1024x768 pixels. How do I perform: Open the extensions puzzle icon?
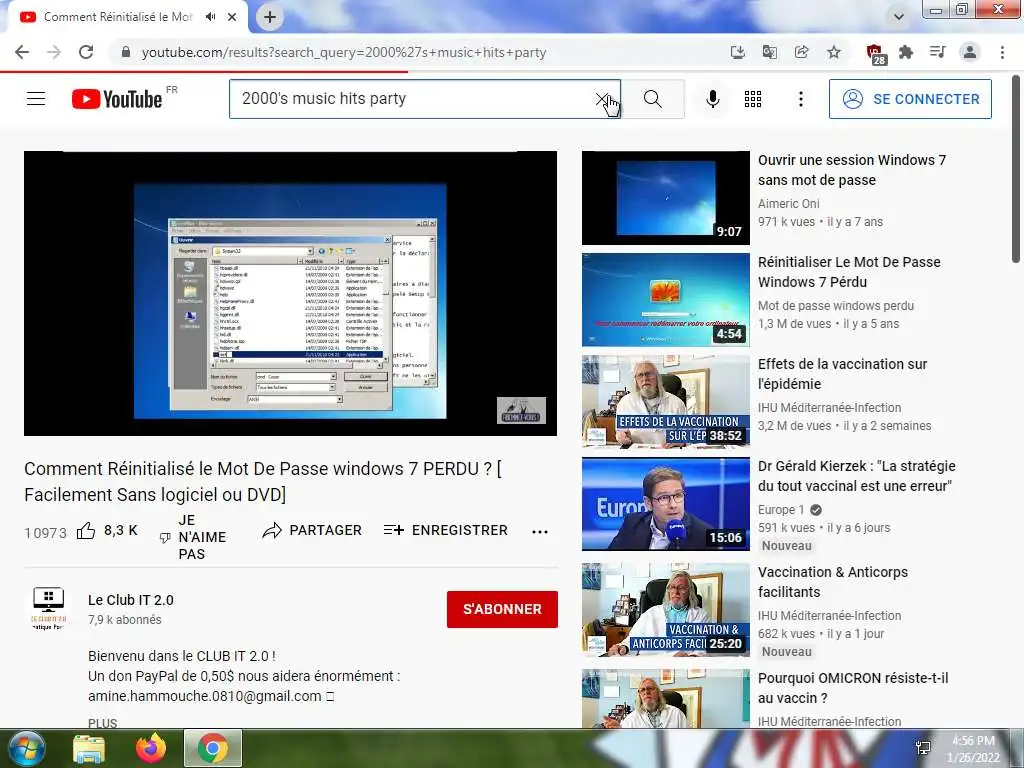click(x=906, y=52)
